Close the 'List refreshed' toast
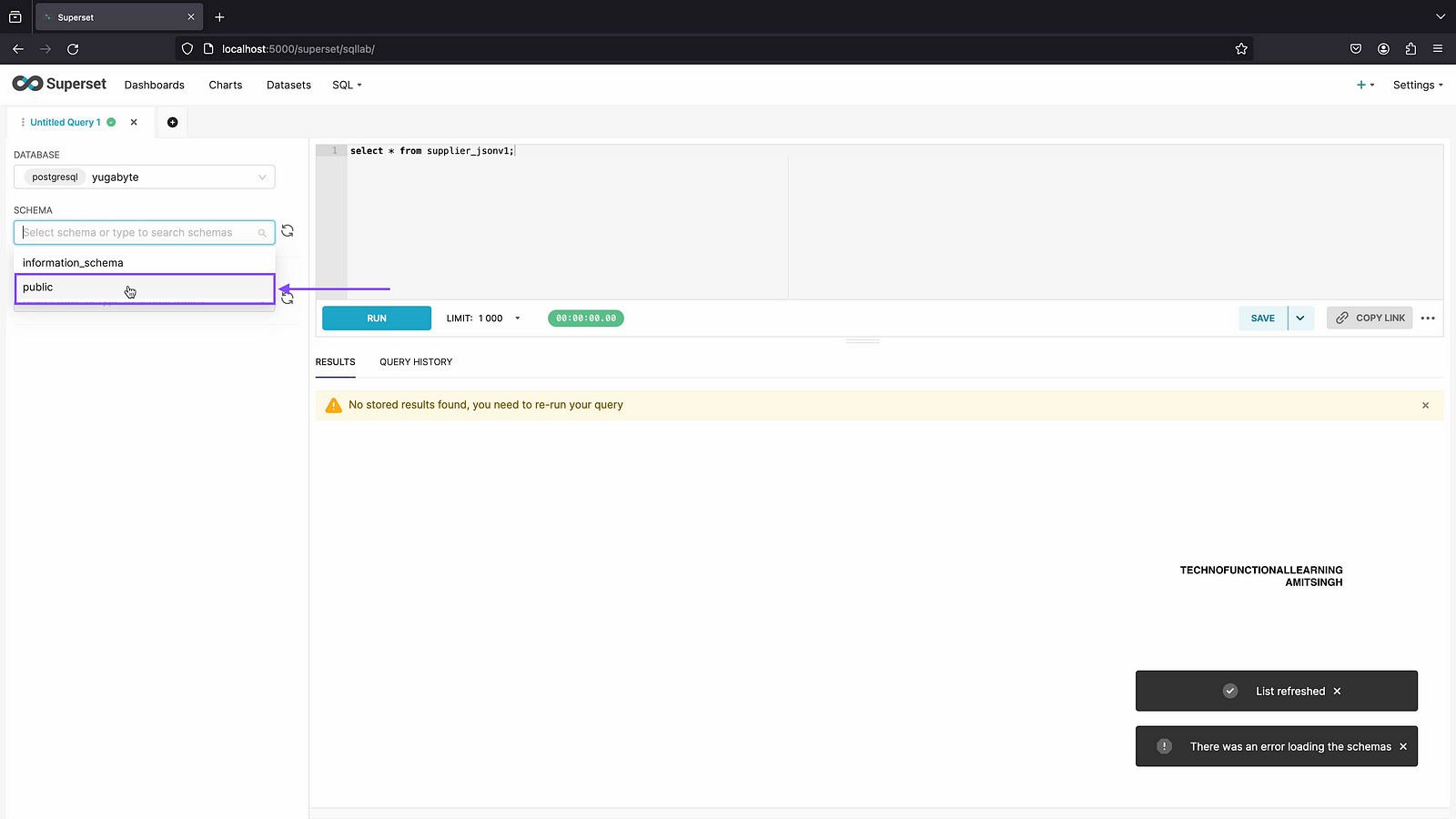Screen dimensions: 1456x819 tap(1337, 692)
